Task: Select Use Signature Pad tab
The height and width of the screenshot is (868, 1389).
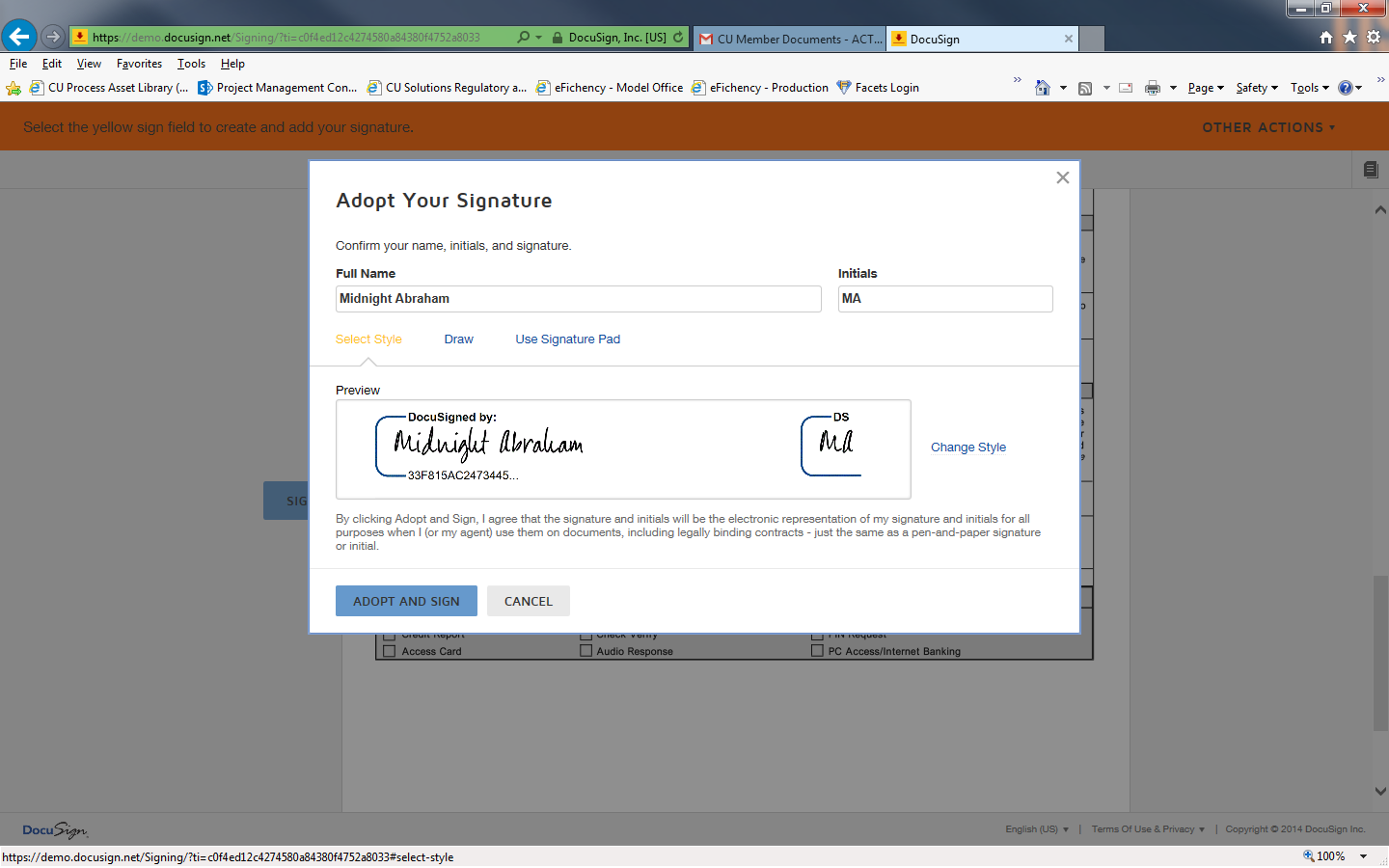Action: [x=568, y=339]
